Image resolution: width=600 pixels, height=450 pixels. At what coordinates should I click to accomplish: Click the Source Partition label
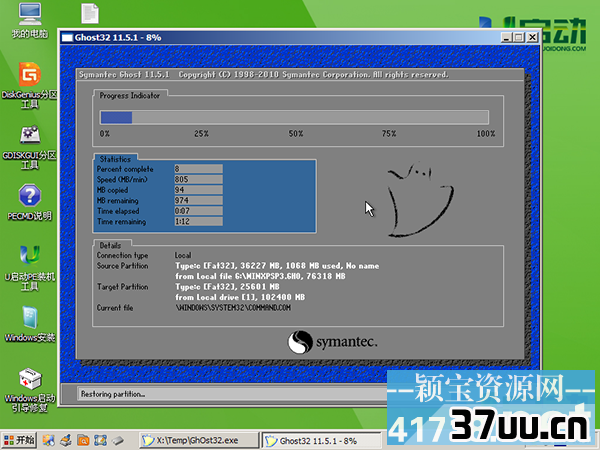coord(122,266)
